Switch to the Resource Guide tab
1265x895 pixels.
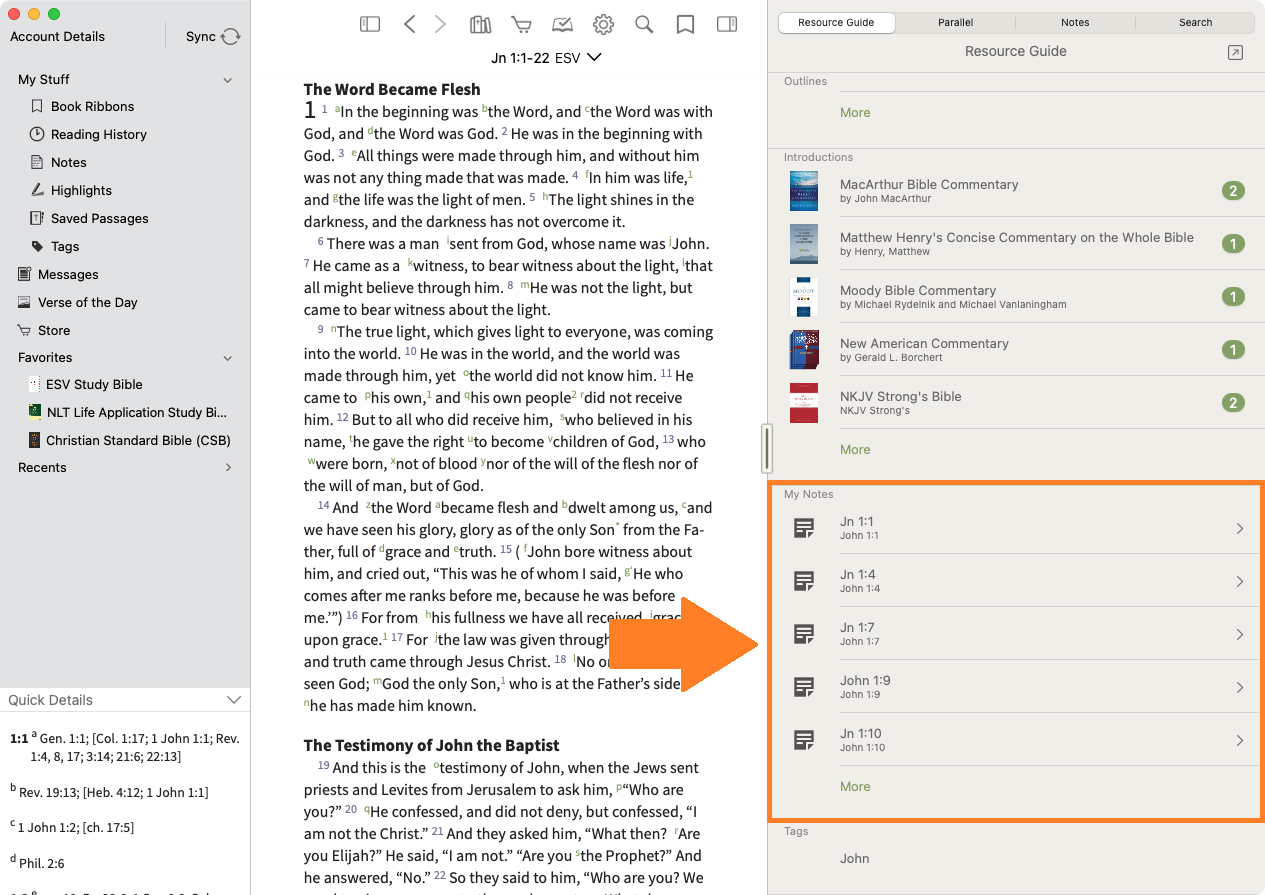tap(836, 22)
